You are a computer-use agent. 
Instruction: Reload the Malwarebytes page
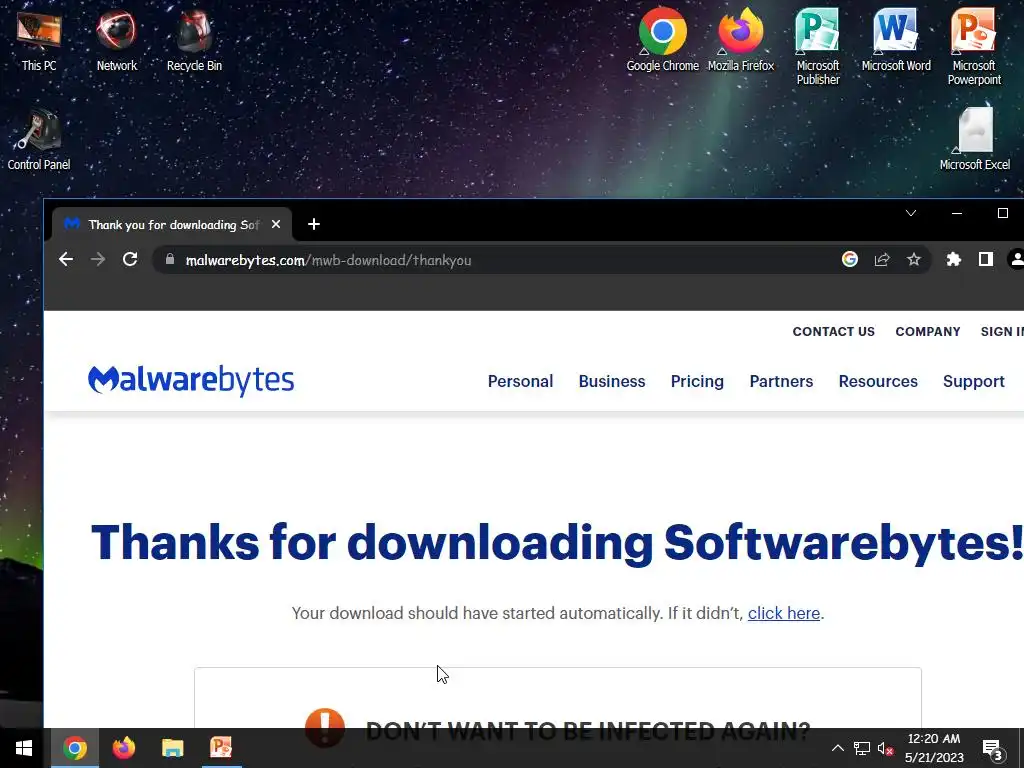(130, 260)
